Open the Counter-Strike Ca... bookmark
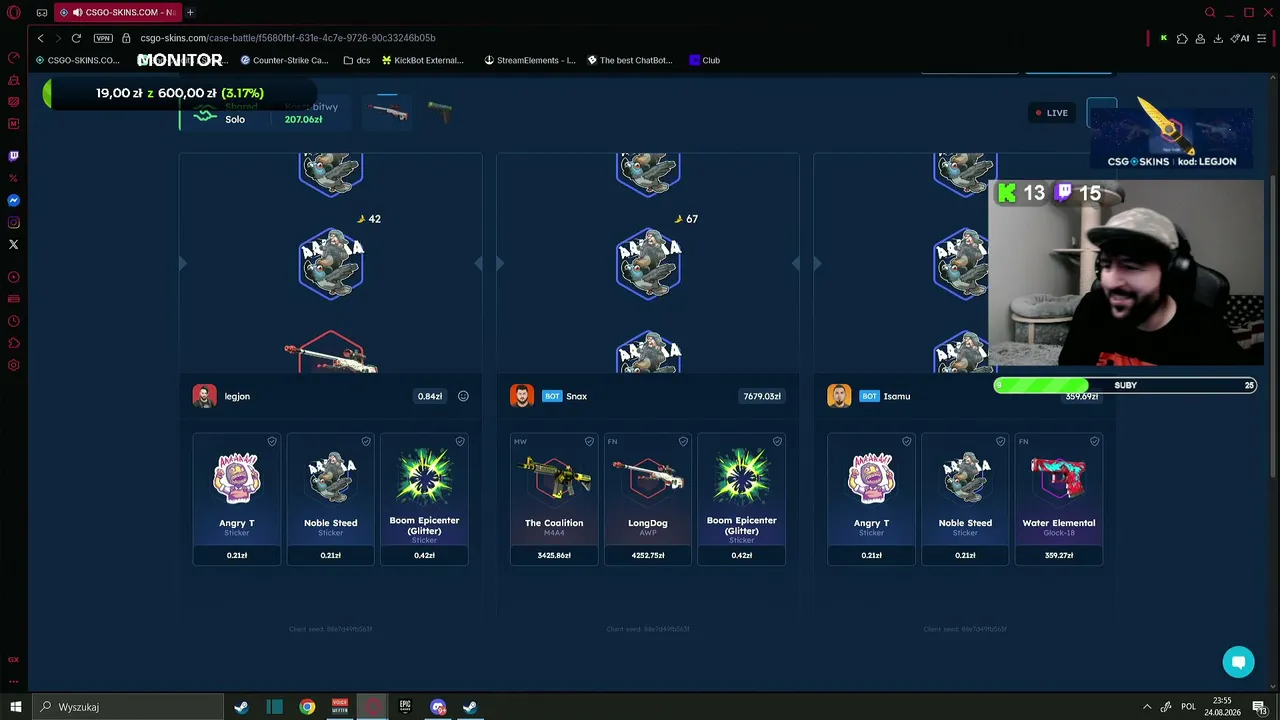Screen dimensions: 1280x720 (x=284, y=60)
